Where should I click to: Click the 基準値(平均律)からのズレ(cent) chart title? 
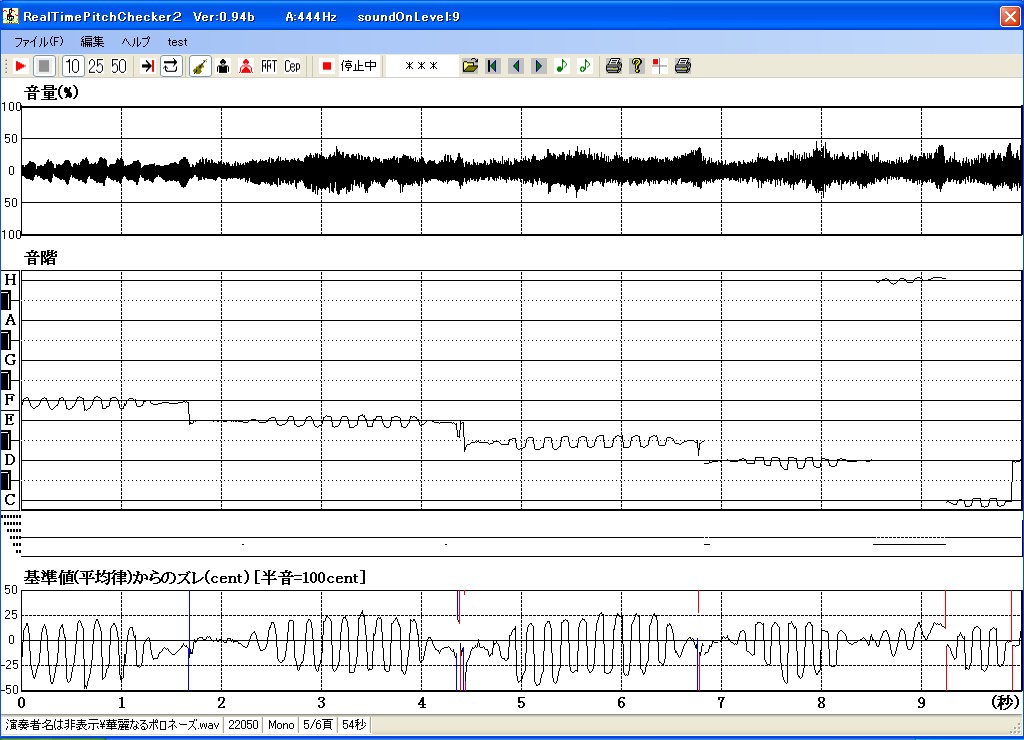(x=136, y=578)
